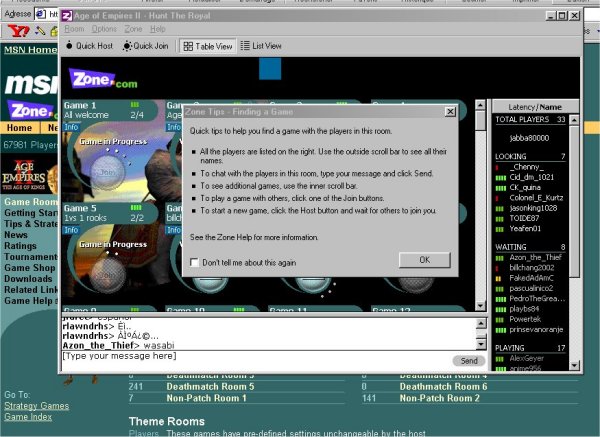Screen dimensions: 600x437
Task: Click Home tab on Zone web page
Action: tap(19, 128)
